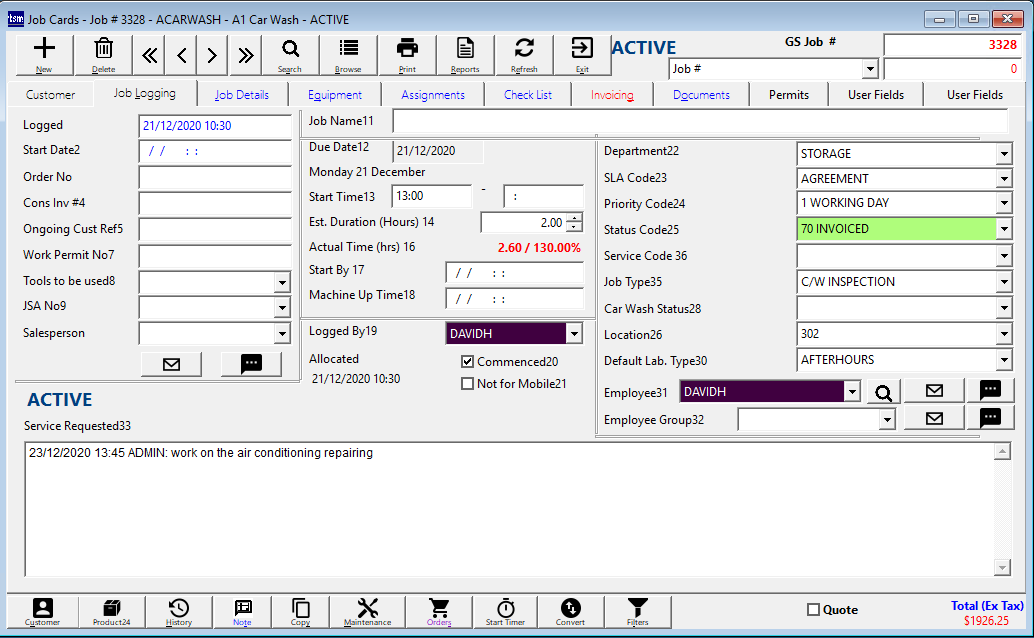Open the History icon at bottom
This screenshot has width=1034, height=638.
click(179, 612)
